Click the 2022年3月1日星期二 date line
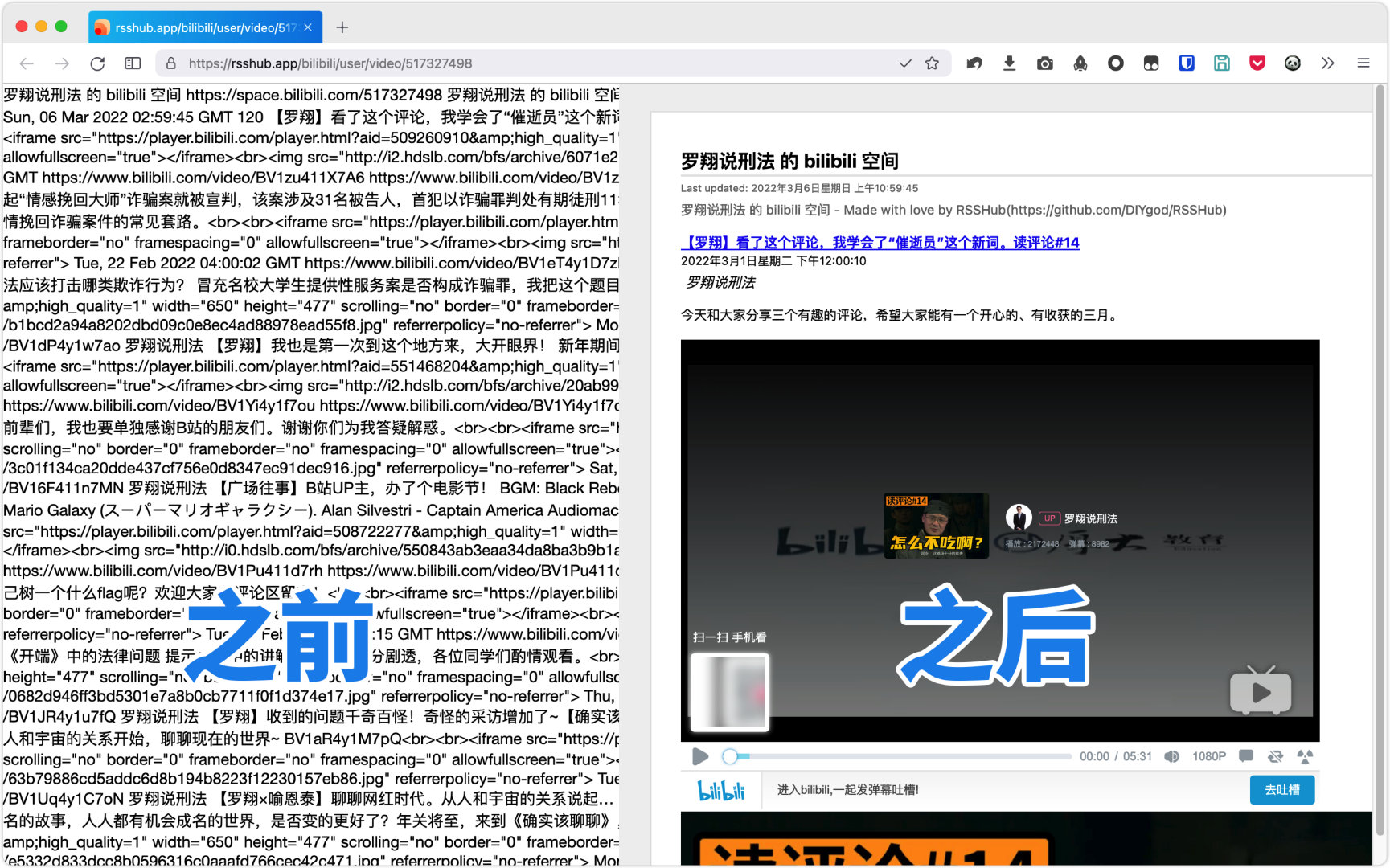The width and height of the screenshot is (1390, 868). point(773,261)
